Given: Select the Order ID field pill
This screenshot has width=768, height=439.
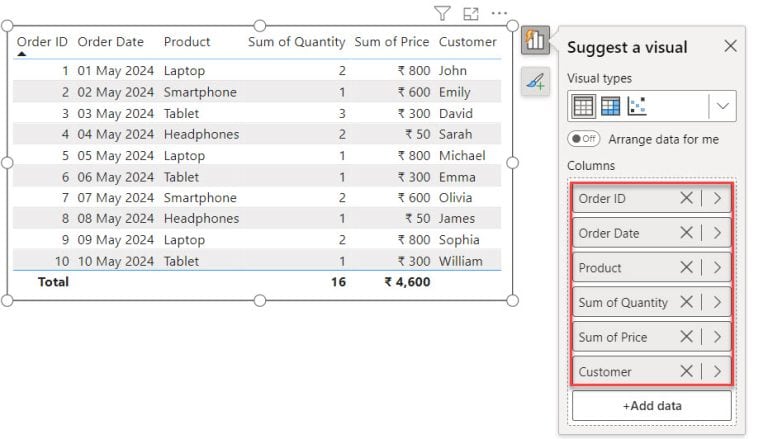Looking at the screenshot, I should (651, 198).
